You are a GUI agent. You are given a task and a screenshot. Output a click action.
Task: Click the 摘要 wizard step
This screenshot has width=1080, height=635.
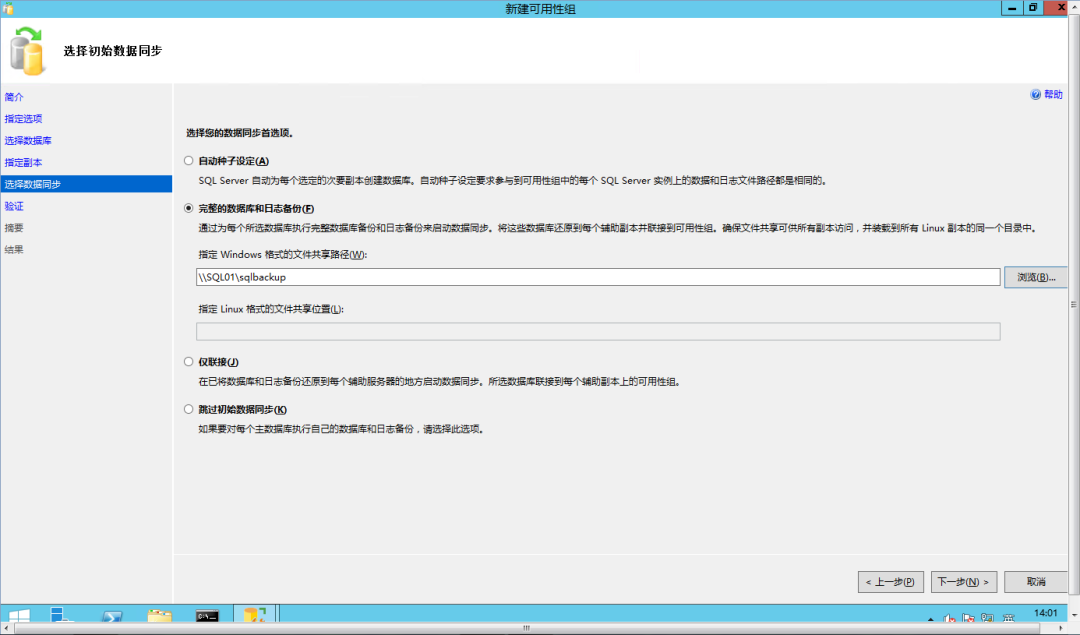(x=14, y=228)
